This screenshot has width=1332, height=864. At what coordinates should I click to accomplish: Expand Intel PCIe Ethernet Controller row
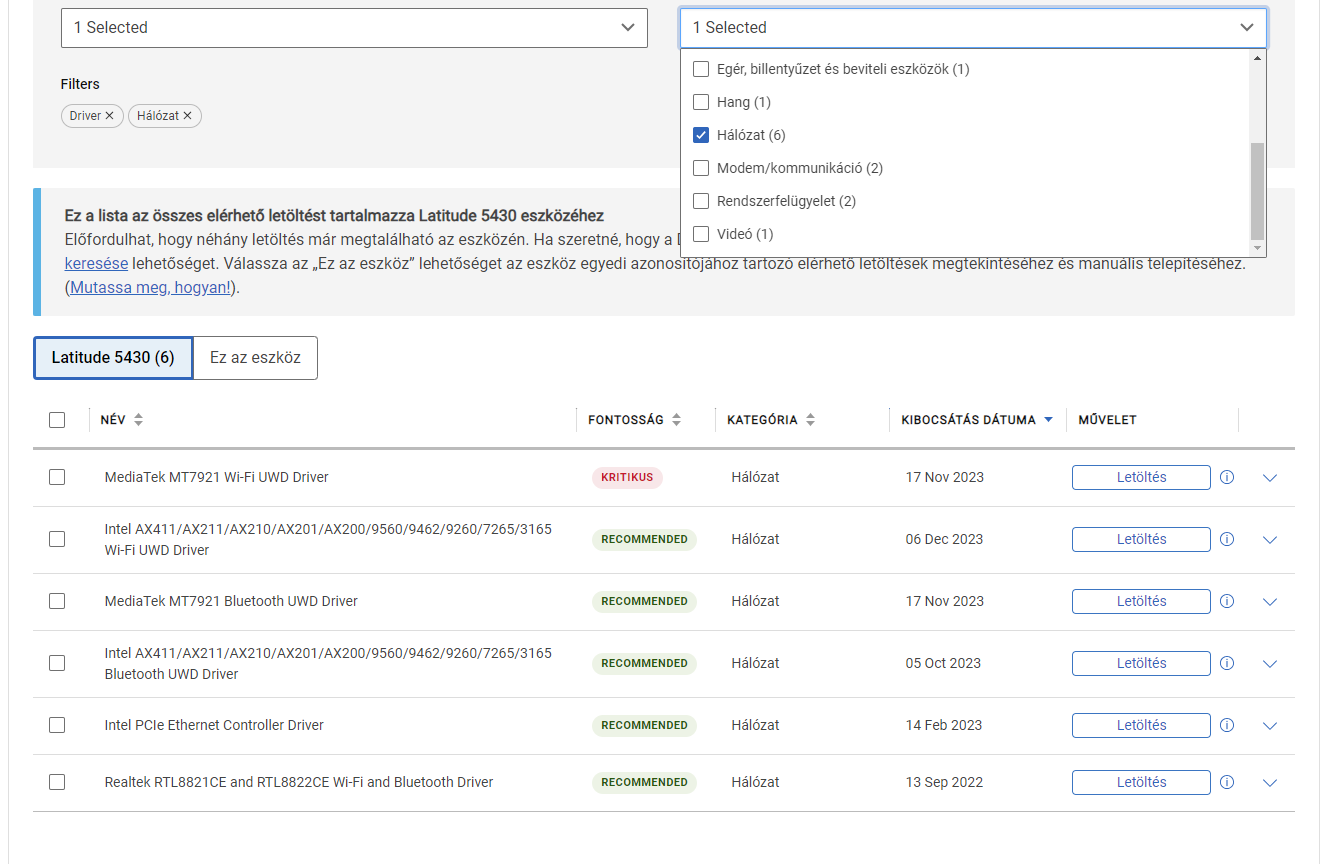(1270, 726)
